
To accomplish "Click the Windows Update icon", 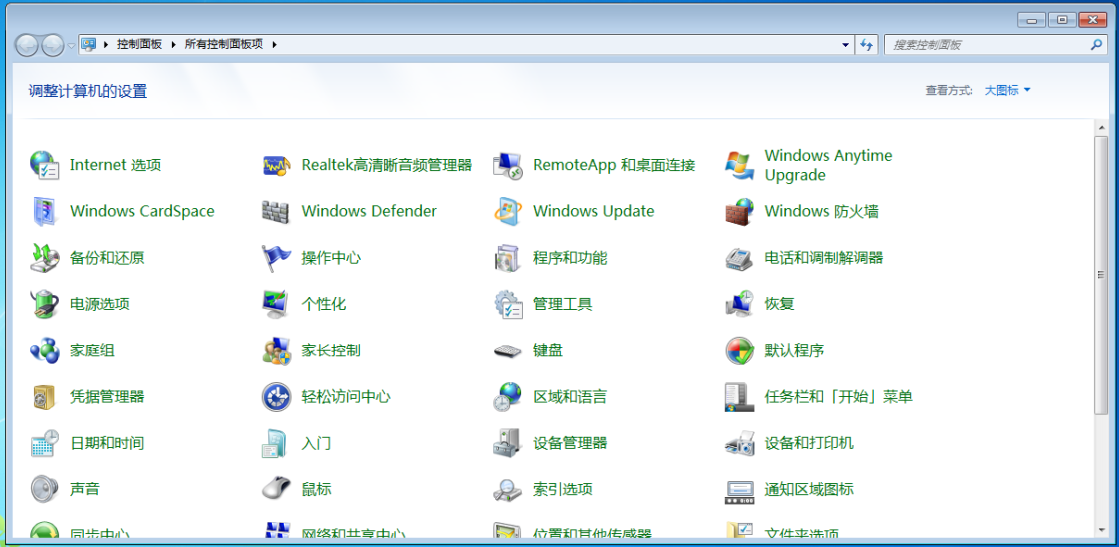I will 508,211.
